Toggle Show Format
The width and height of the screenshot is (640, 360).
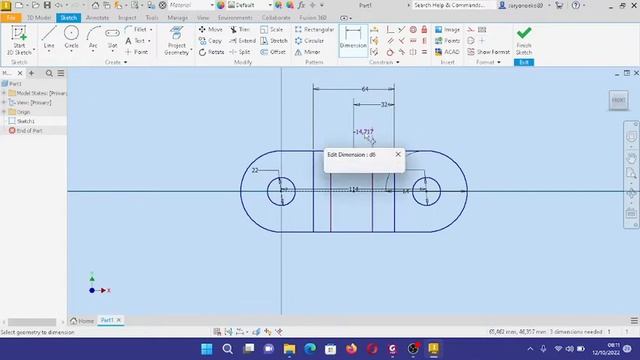489,52
